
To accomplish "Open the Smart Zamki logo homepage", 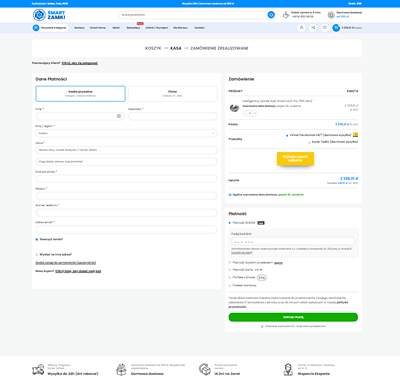I will (49, 15).
